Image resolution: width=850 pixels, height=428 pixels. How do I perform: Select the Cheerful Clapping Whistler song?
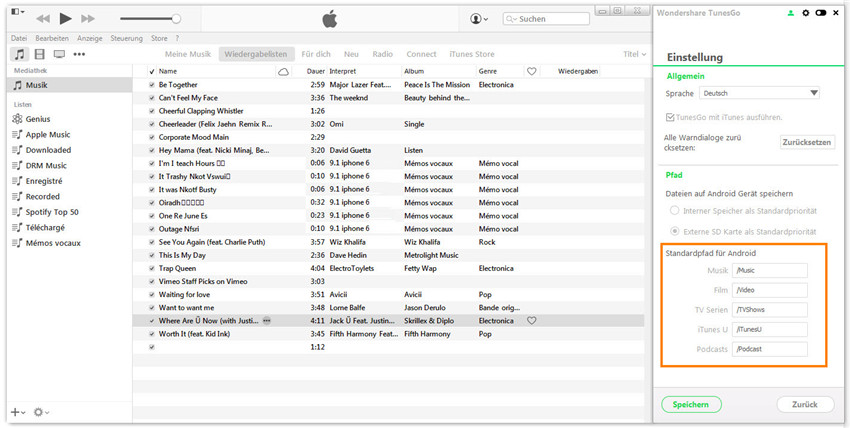coord(388,111)
